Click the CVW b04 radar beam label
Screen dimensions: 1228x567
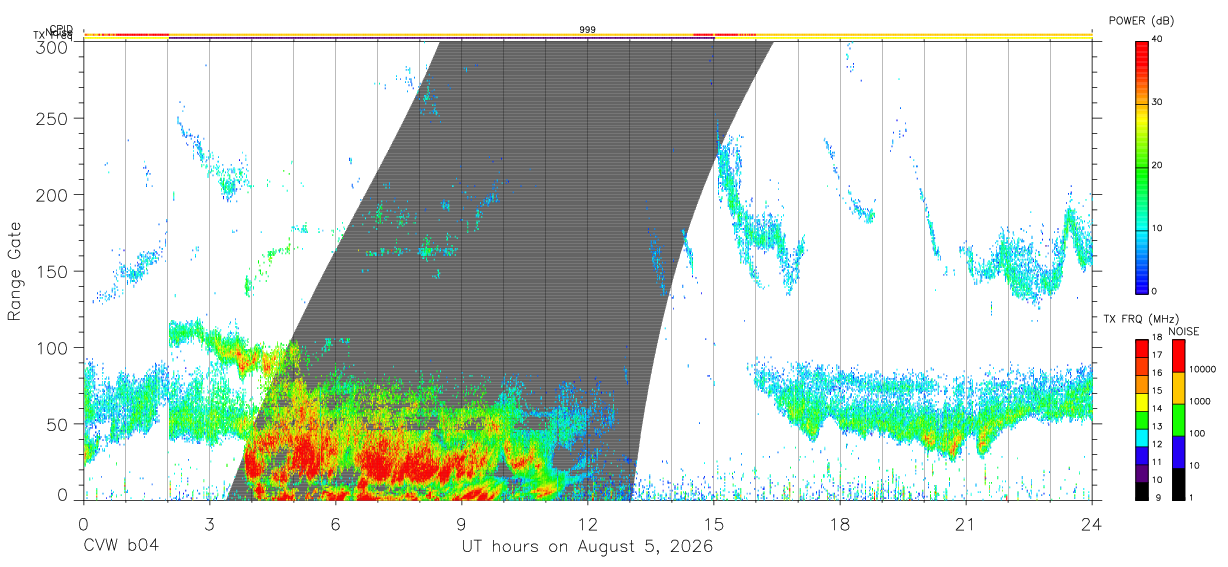pos(120,547)
